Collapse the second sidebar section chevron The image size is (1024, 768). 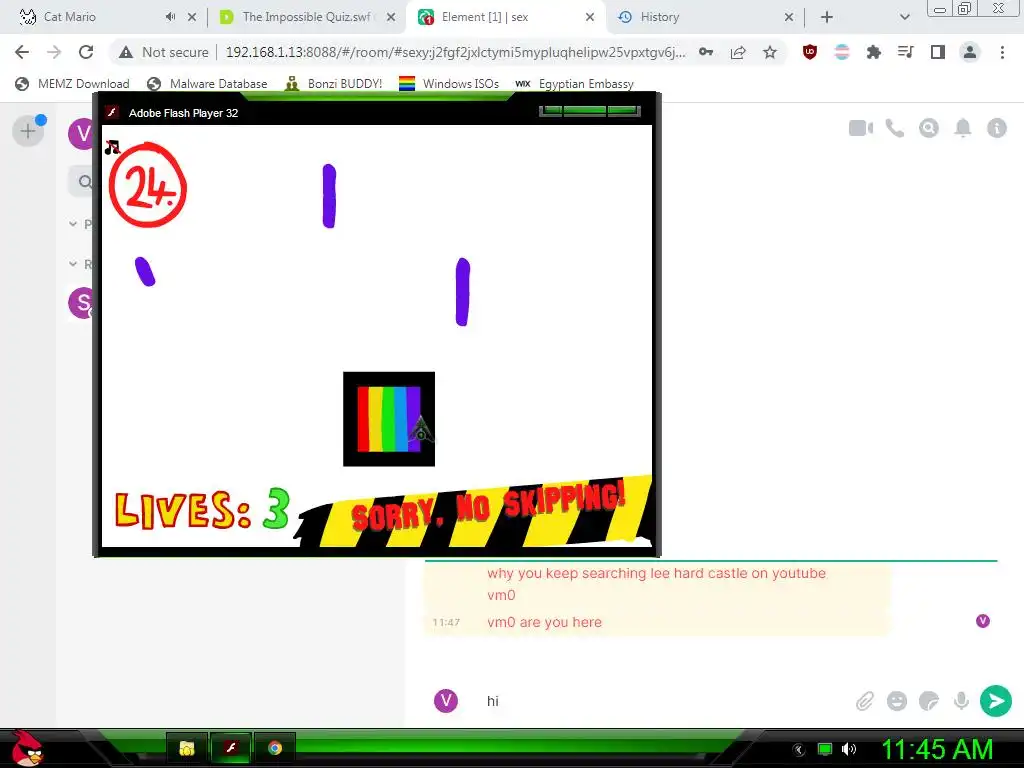coord(73,264)
